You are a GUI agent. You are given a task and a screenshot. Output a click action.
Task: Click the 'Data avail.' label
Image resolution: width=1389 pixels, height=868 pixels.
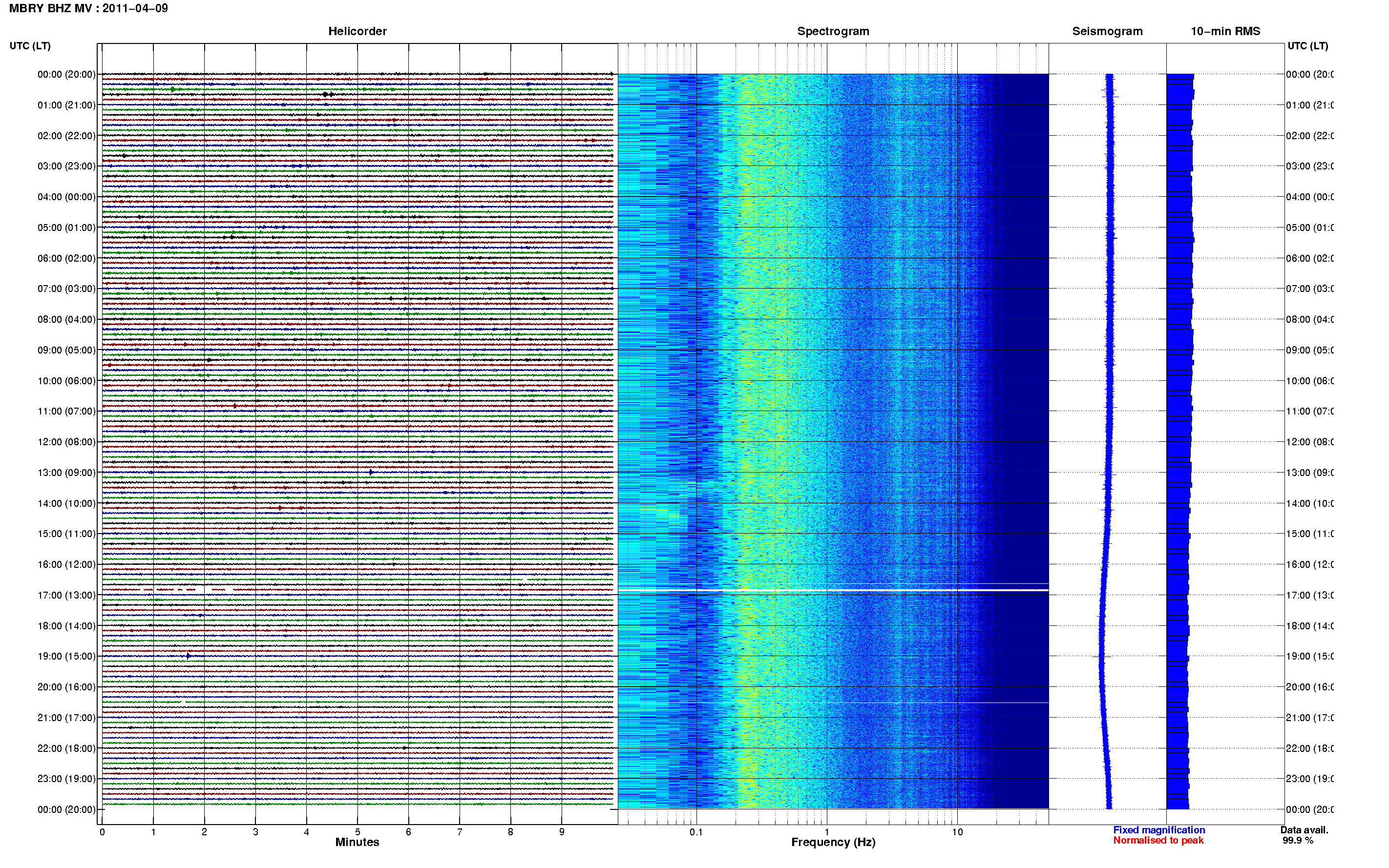click(x=1304, y=830)
